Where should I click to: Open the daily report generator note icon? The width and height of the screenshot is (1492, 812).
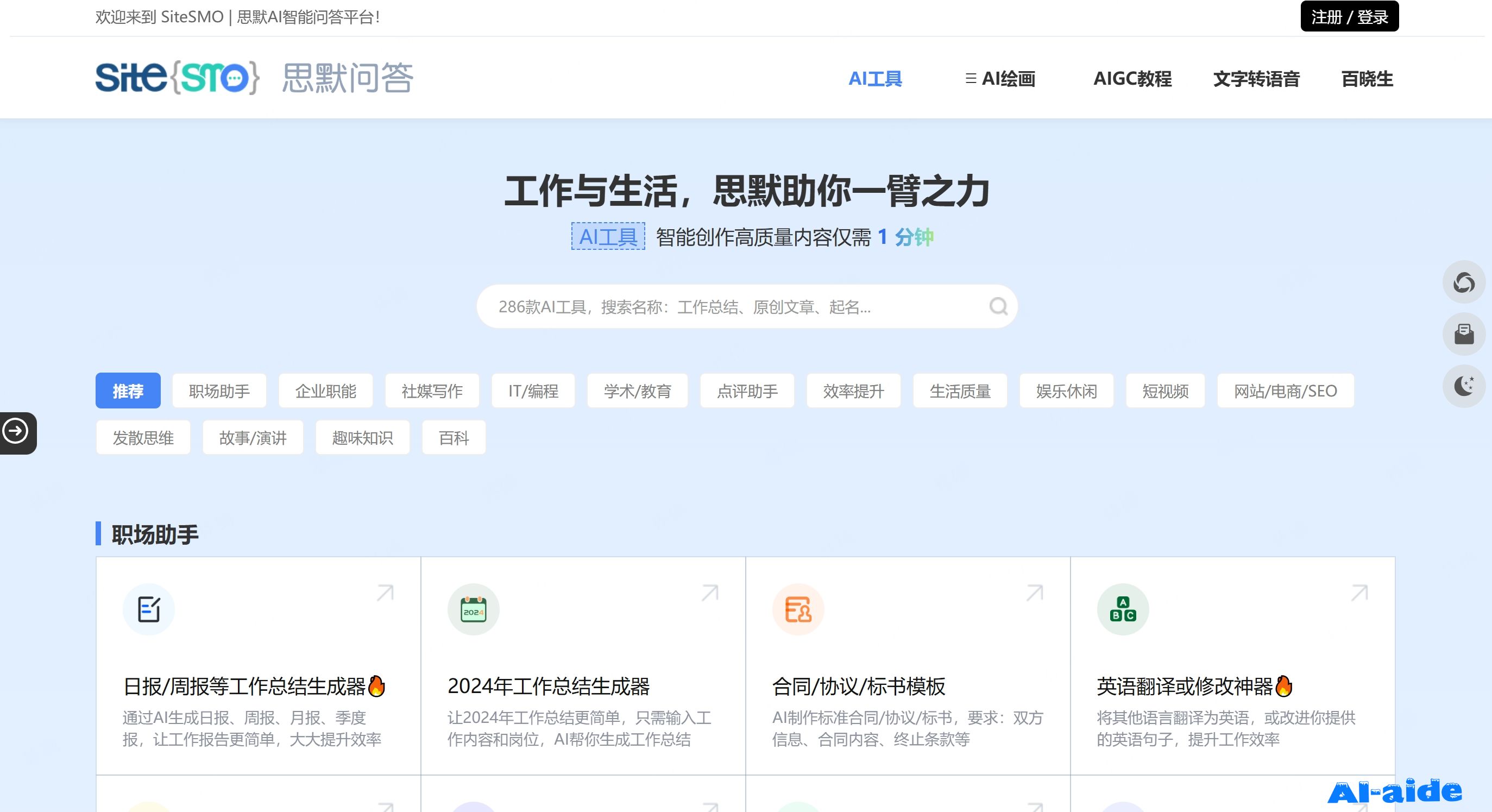click(x=149, y=609)
